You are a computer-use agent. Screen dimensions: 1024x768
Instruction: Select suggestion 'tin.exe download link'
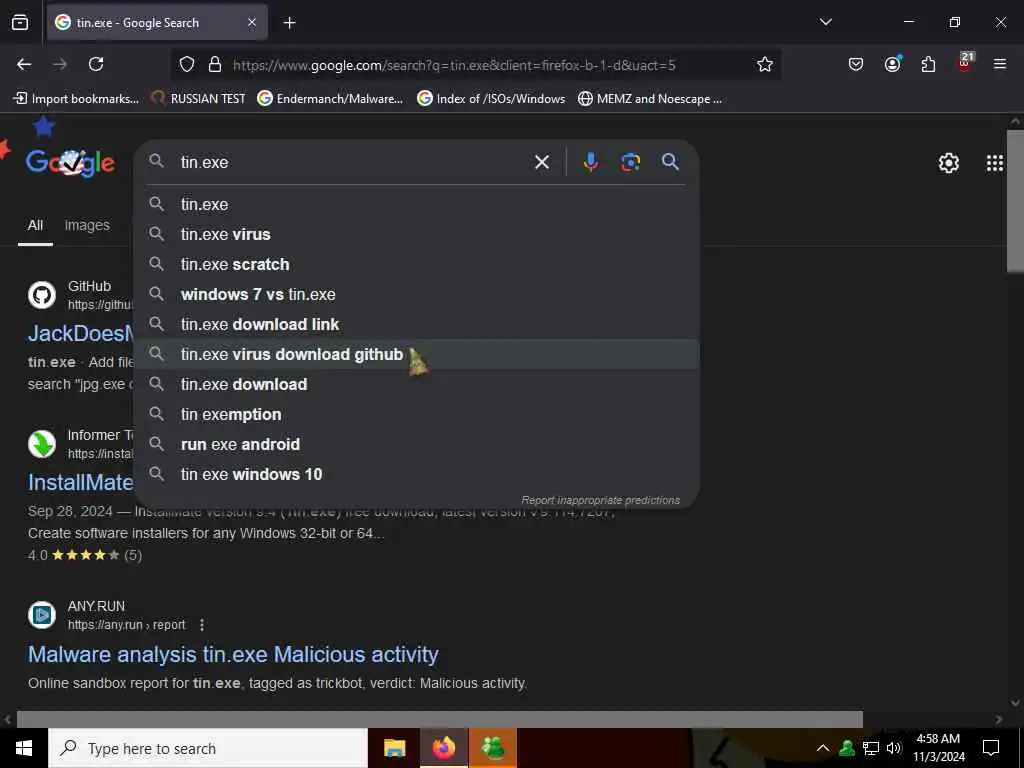coord(417,324)
